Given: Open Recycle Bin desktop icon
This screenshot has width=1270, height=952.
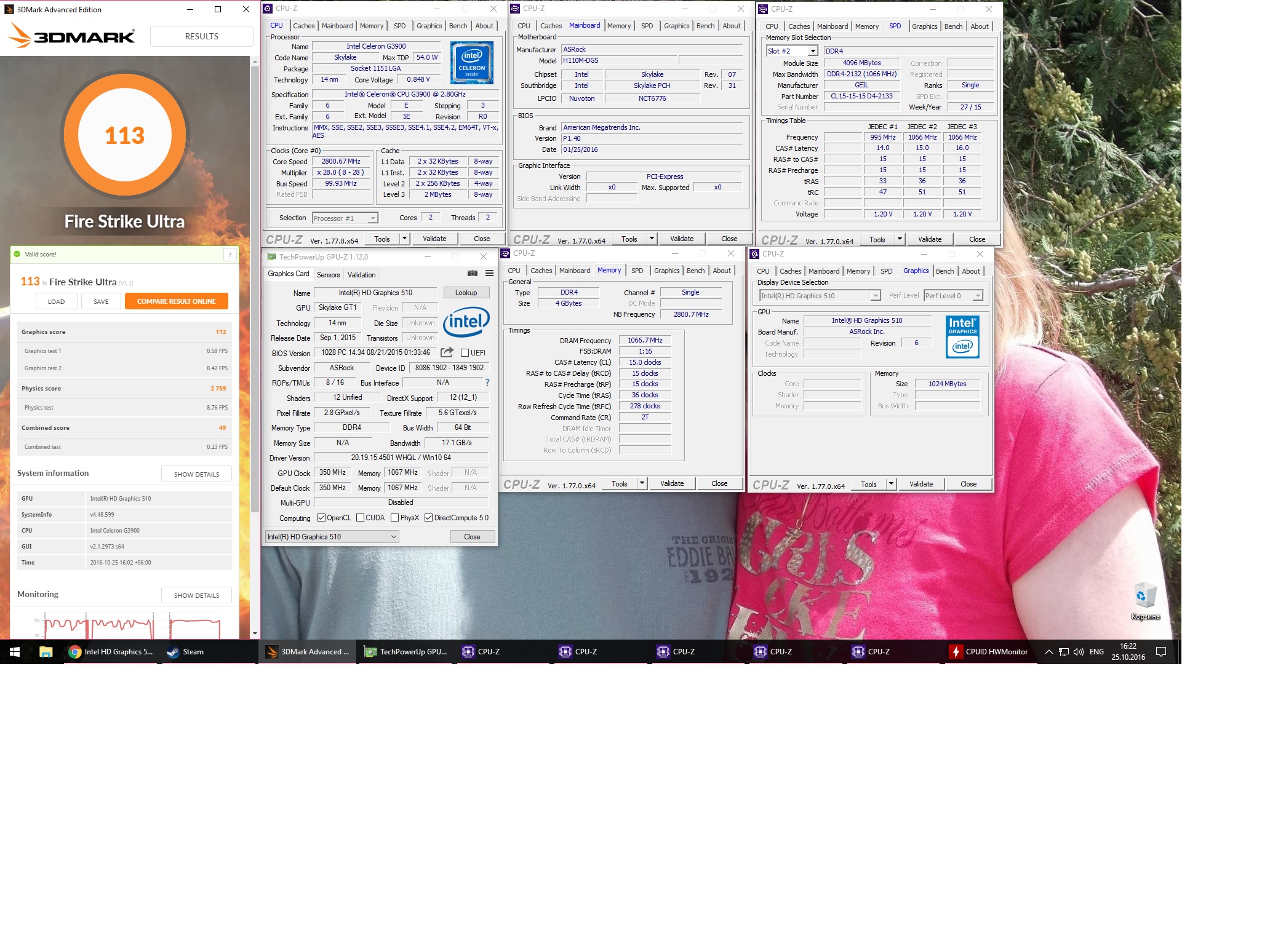Looking at the screenshot, I should point(1145,601).
